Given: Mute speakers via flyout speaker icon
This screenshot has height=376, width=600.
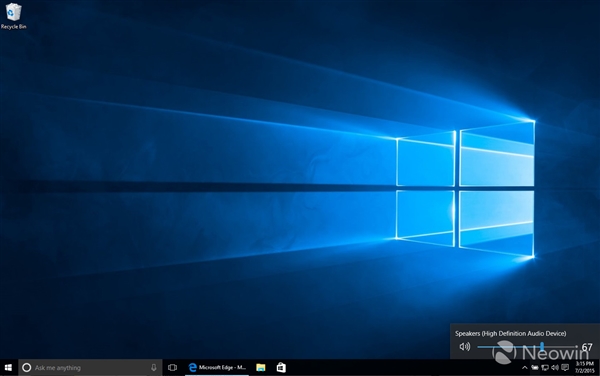Looking at the screenshot, I should pyautogui.click(x=465, y=347).
